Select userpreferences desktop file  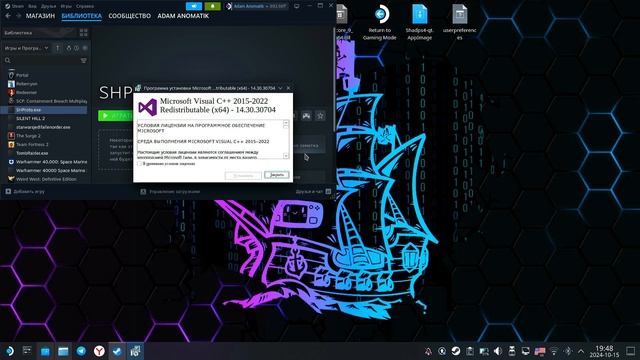click(460, 22)
